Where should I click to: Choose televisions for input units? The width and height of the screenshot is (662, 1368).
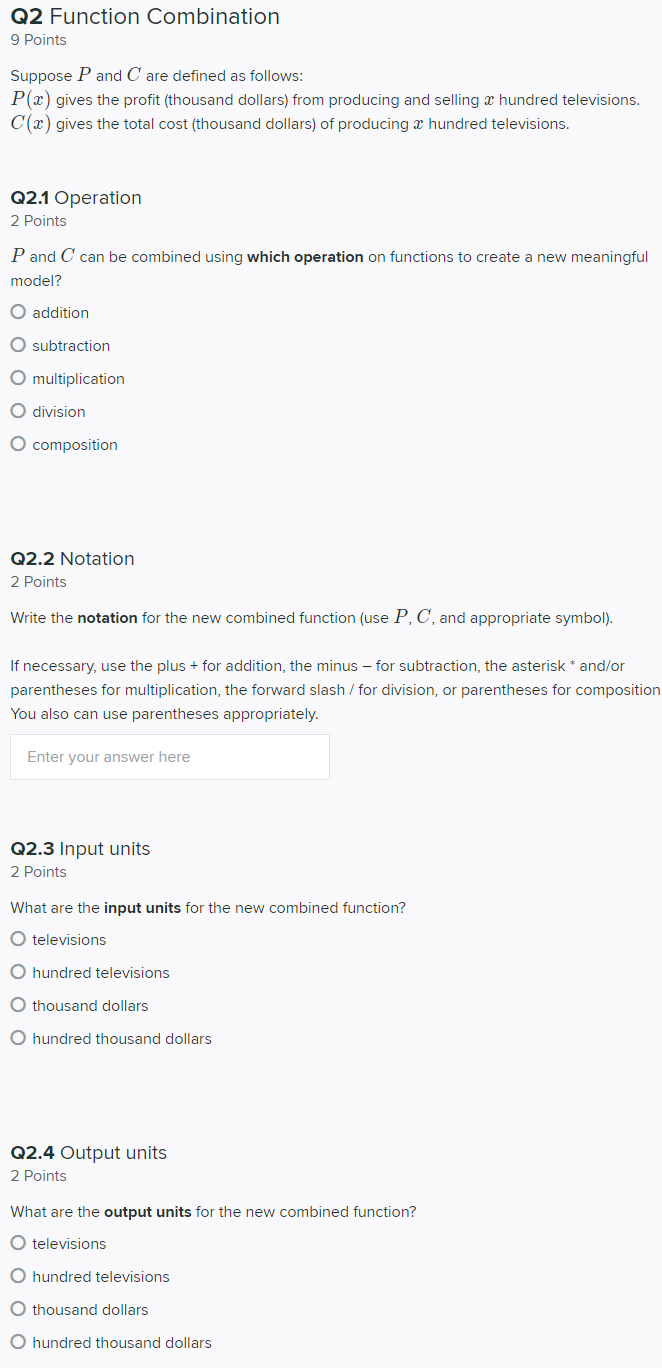[17, 939]
